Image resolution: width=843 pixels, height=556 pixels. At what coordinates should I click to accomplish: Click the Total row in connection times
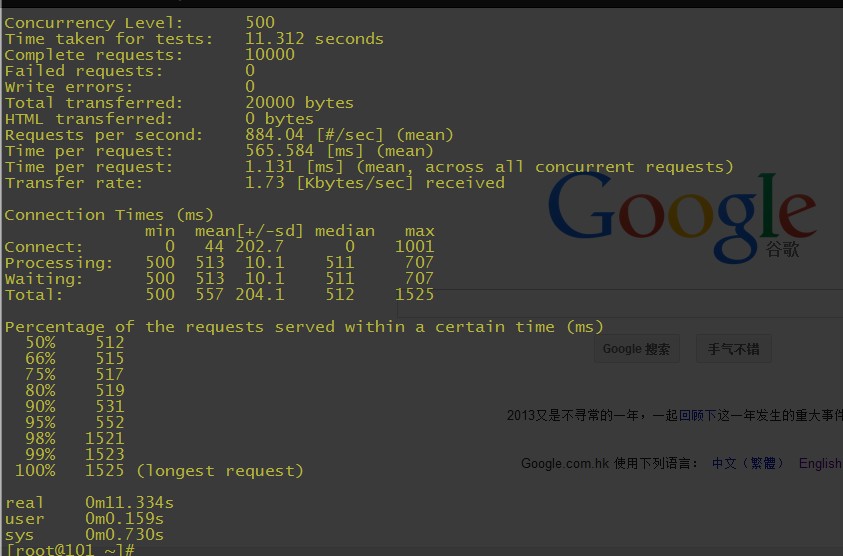218,295
